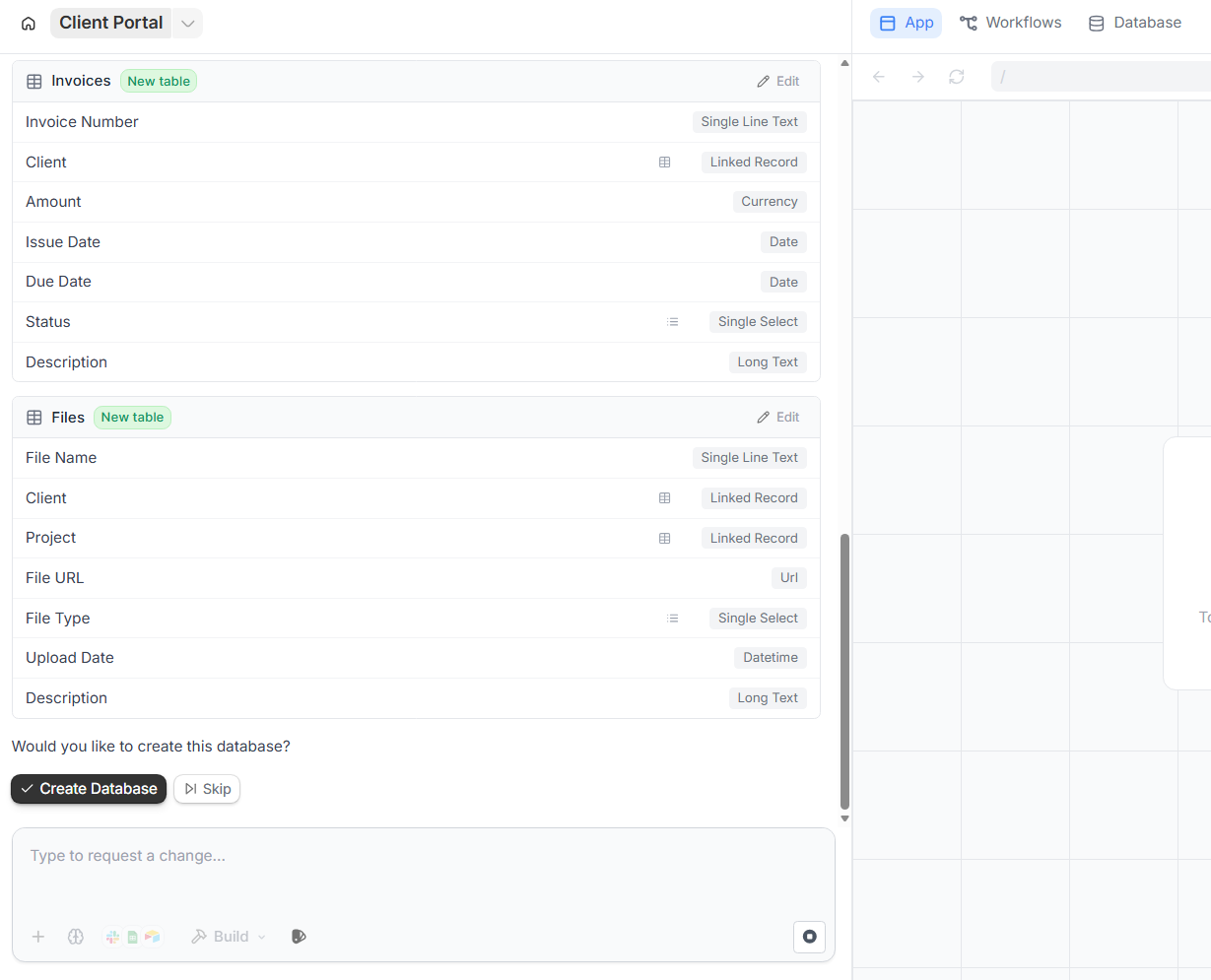Click the New table badge beside Invoices
Viewport: 1211px width, 980px height.
tap(159, 82)
